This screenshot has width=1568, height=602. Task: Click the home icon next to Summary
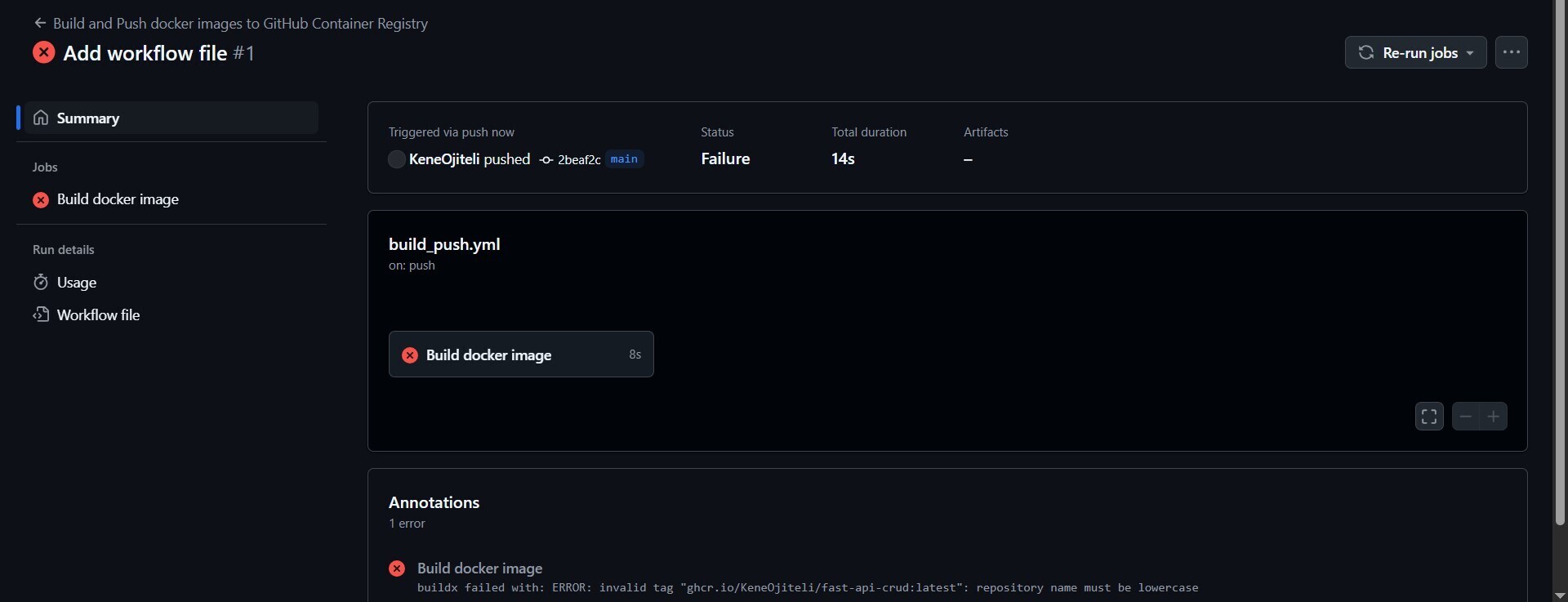(41, 118)
